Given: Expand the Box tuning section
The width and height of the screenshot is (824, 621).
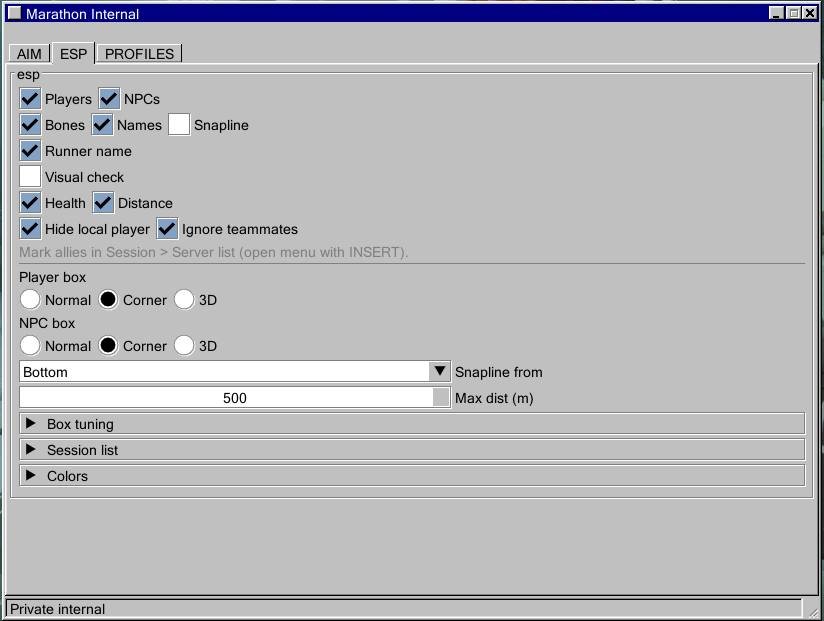Looking at the screenshot, I should pyautogui.click(x=412, y=424).
